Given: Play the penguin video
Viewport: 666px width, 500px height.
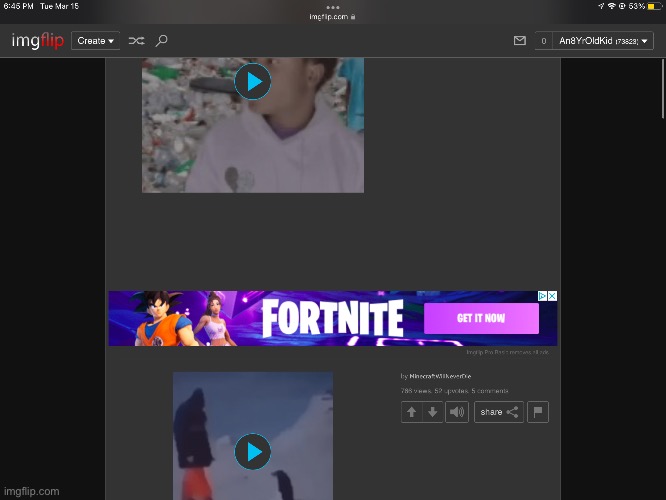Looking at the screenshot, I should 253,452.
